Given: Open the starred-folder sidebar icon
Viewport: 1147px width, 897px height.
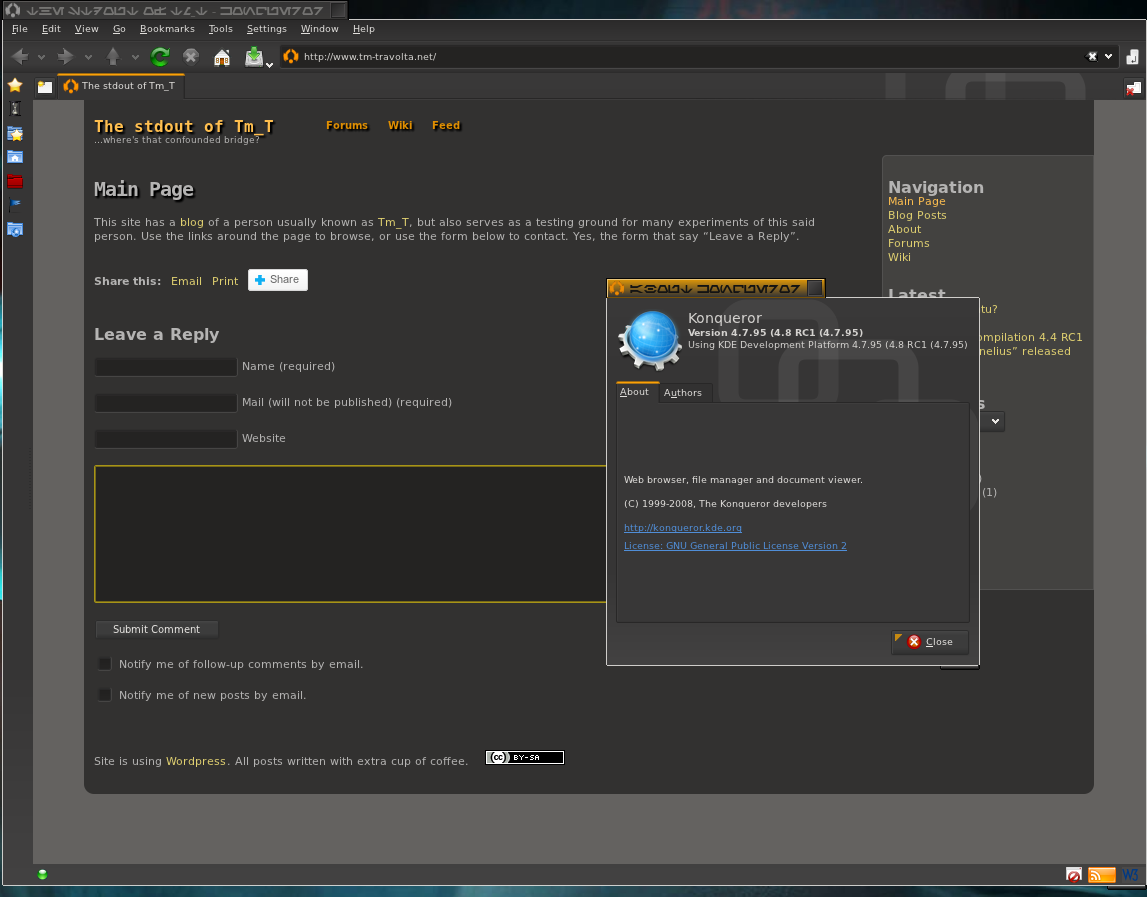Looking at the screenshot, I should click(x=15, y=133).
